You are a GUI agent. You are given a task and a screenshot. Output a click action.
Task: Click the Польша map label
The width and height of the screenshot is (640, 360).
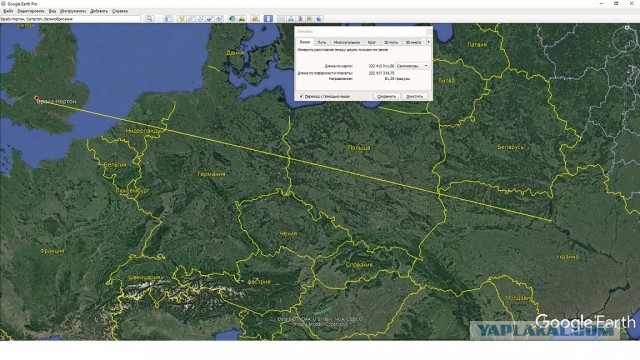[x=359, y=148]
